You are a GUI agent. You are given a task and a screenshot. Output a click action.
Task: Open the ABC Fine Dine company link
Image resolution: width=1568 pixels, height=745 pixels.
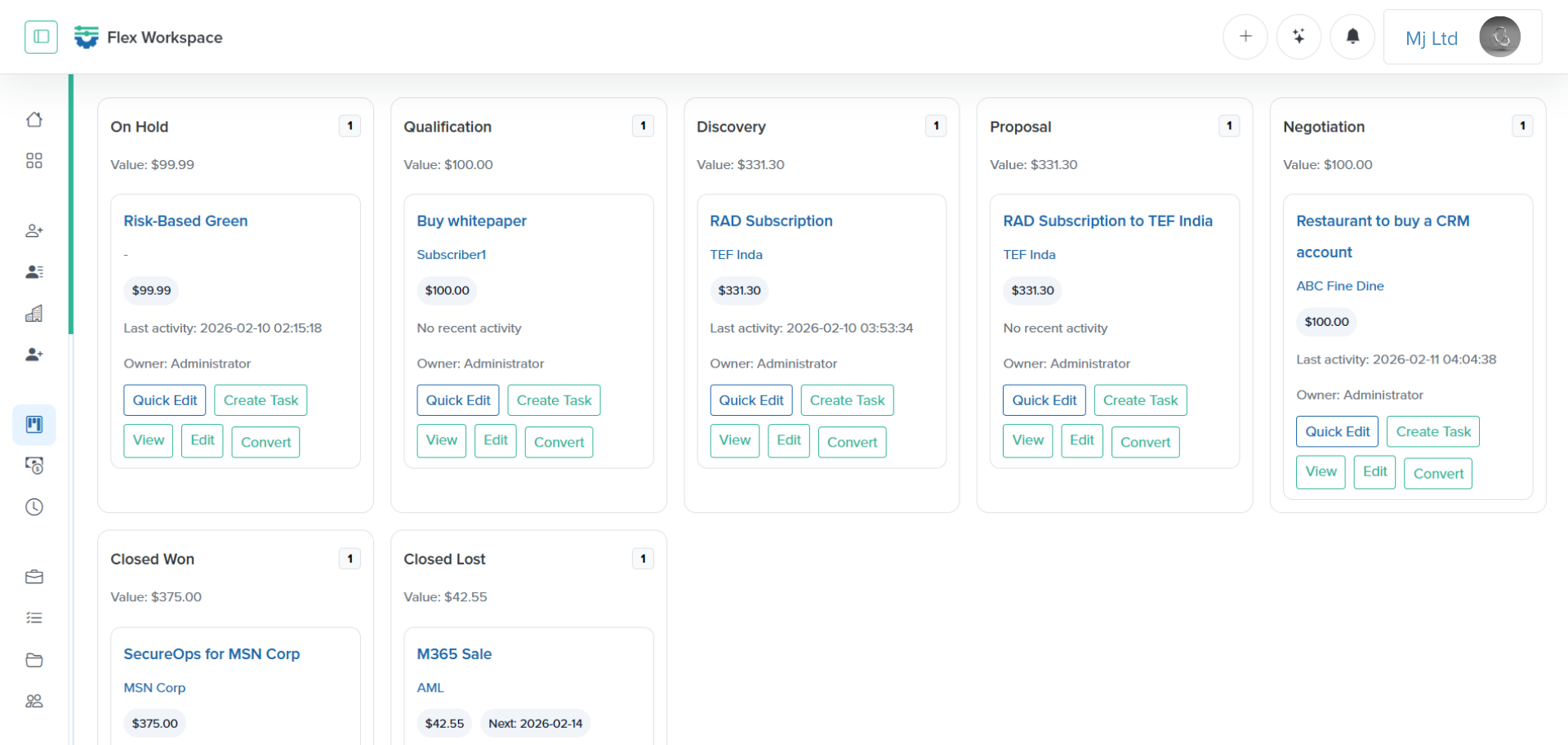coord(1339,286)
